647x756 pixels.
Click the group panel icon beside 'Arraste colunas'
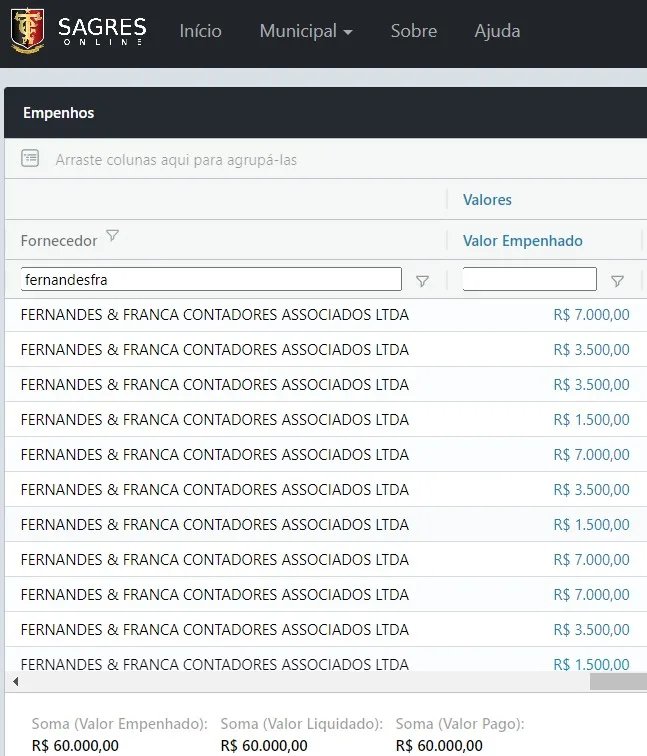point(30,158)
